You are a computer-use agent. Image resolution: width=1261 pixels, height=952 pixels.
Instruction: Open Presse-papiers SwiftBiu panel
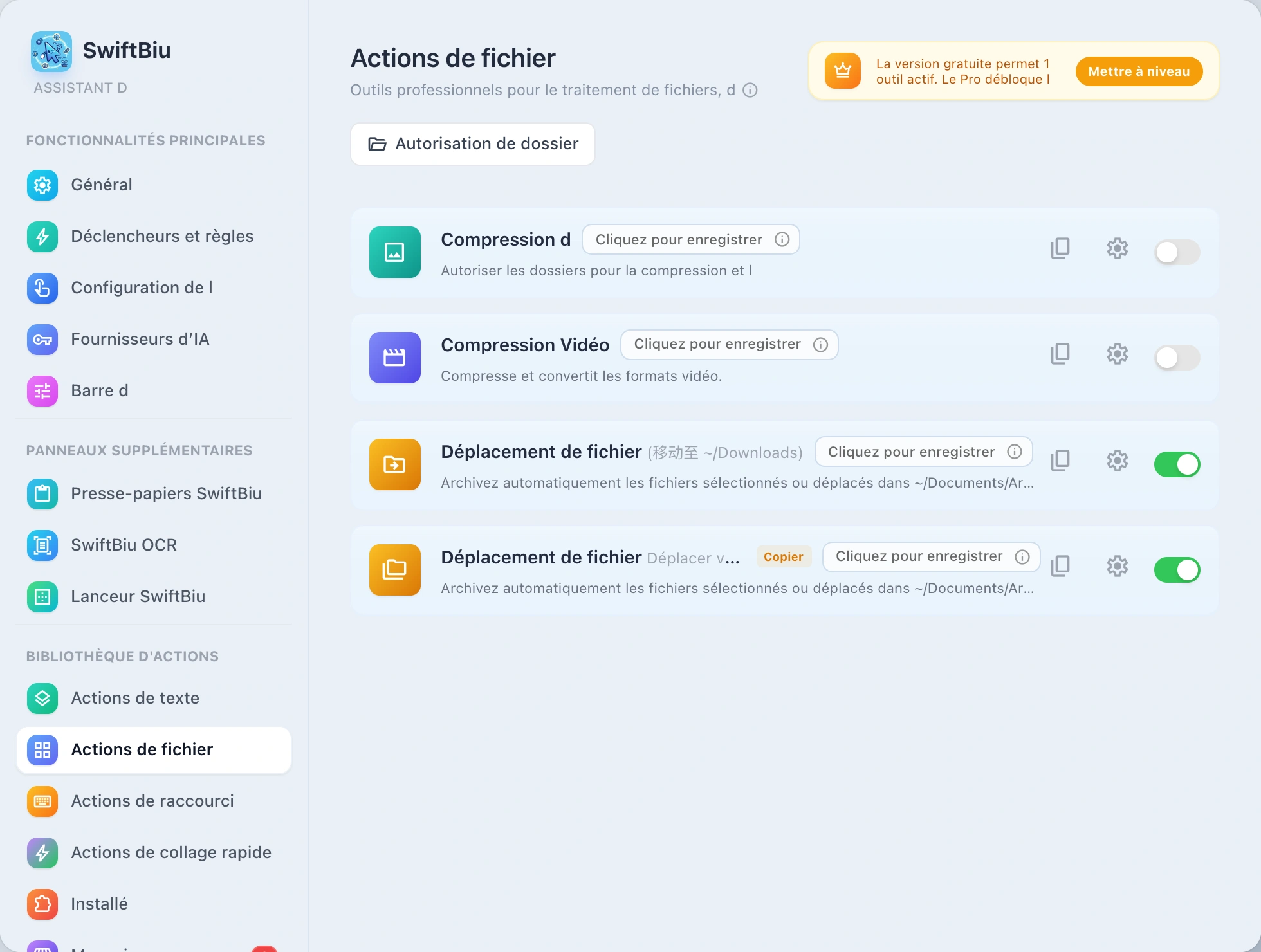(153, 494)
